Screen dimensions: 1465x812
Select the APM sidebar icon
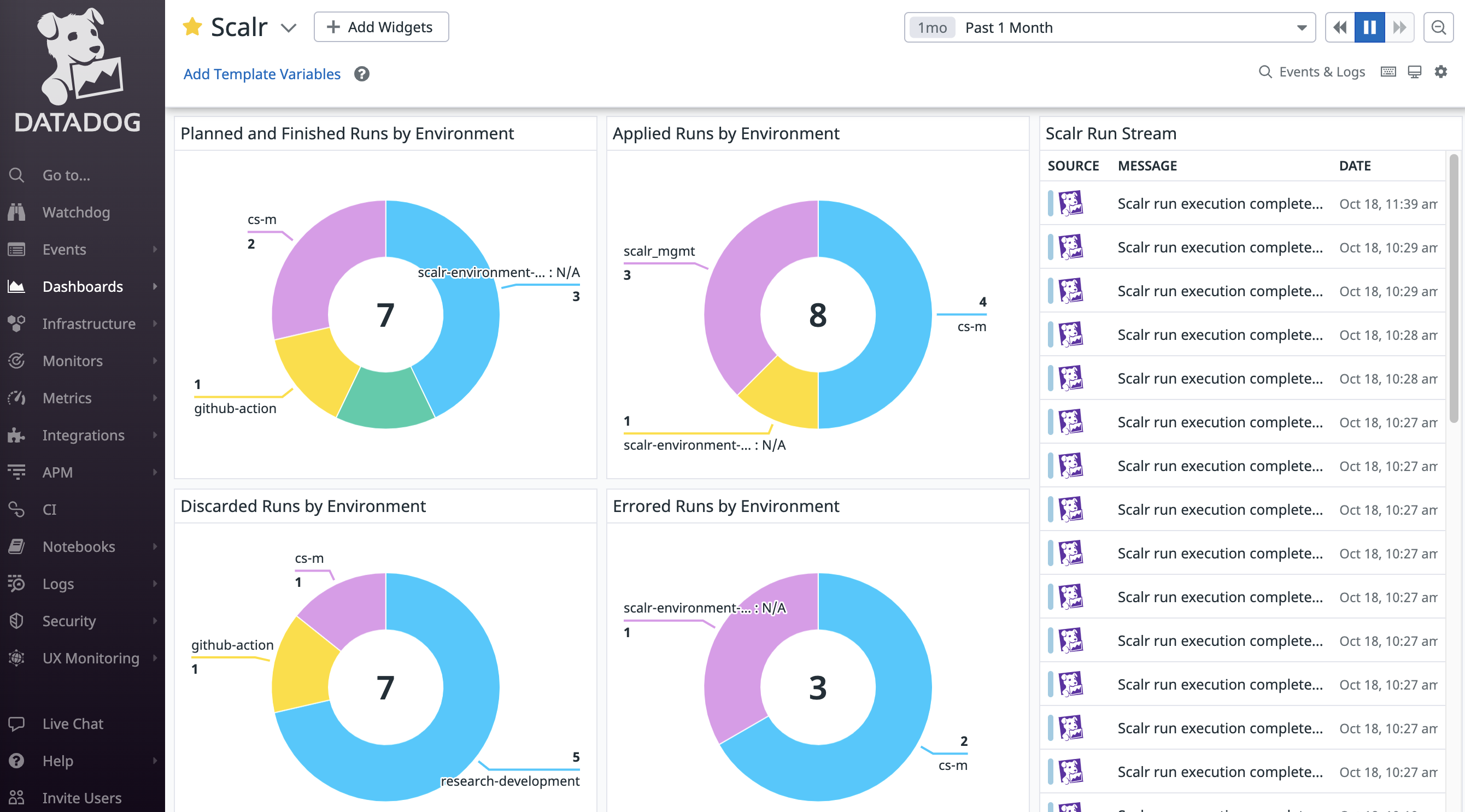click(x=16, y=472)
